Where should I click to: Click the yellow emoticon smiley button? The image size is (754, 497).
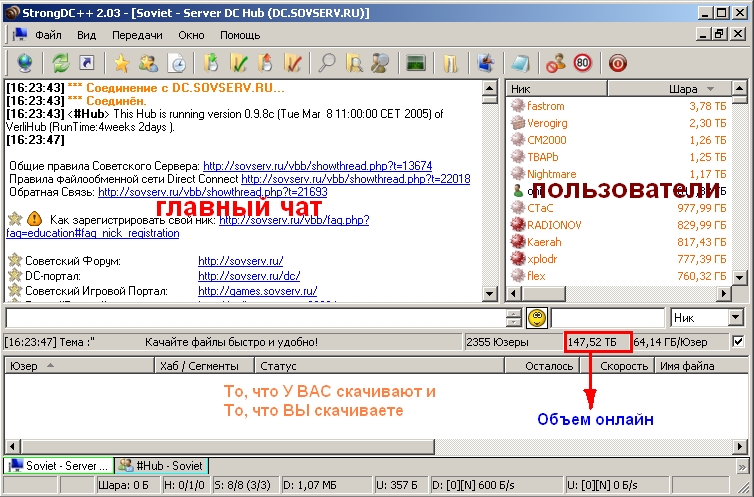coord(537,318)
